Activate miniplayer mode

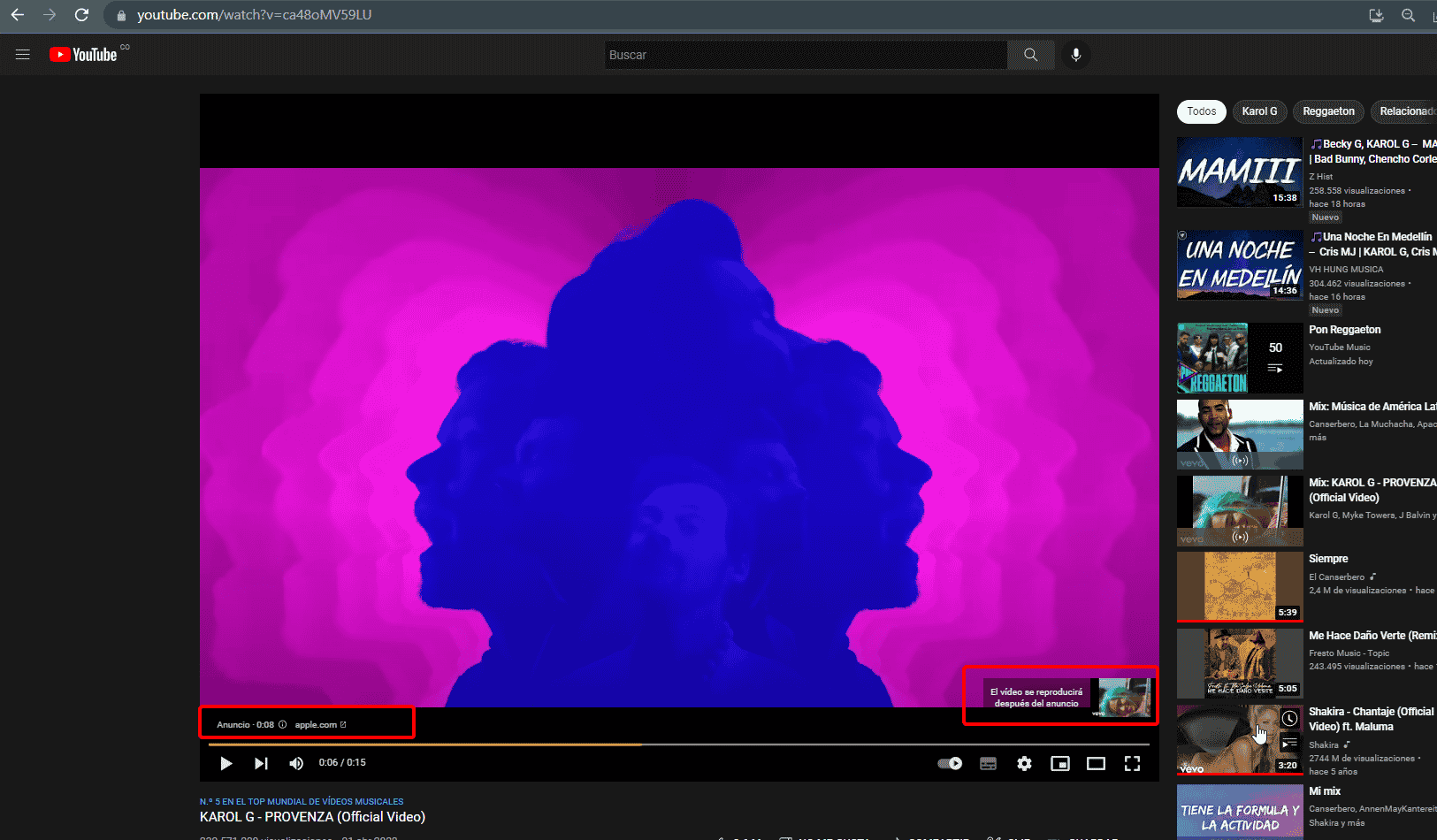1060,763
